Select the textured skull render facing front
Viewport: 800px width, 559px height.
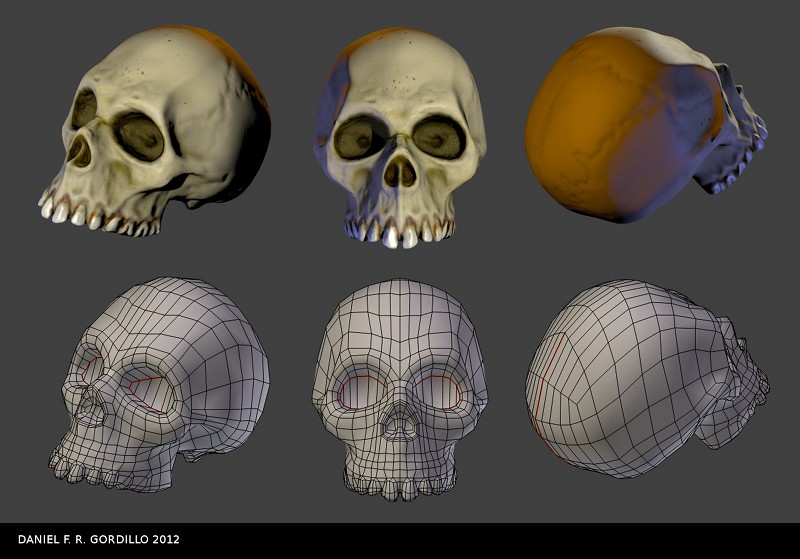click(399, 138)
